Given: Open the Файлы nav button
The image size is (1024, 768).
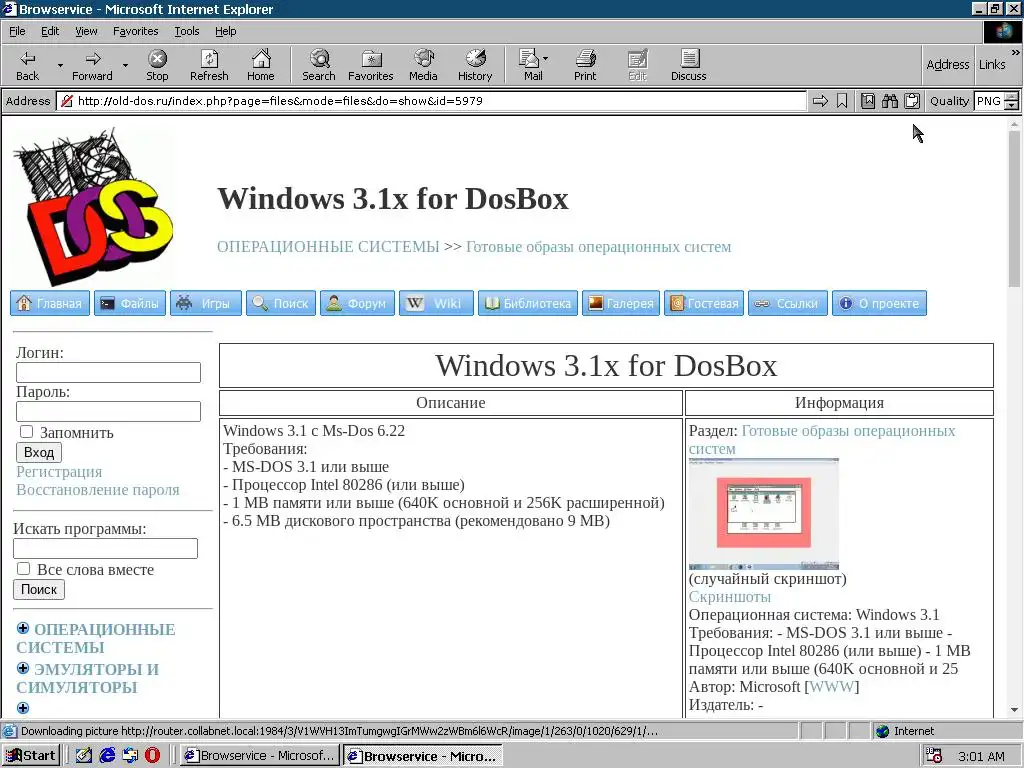Looking at the screenshot, I should (130, 303).
